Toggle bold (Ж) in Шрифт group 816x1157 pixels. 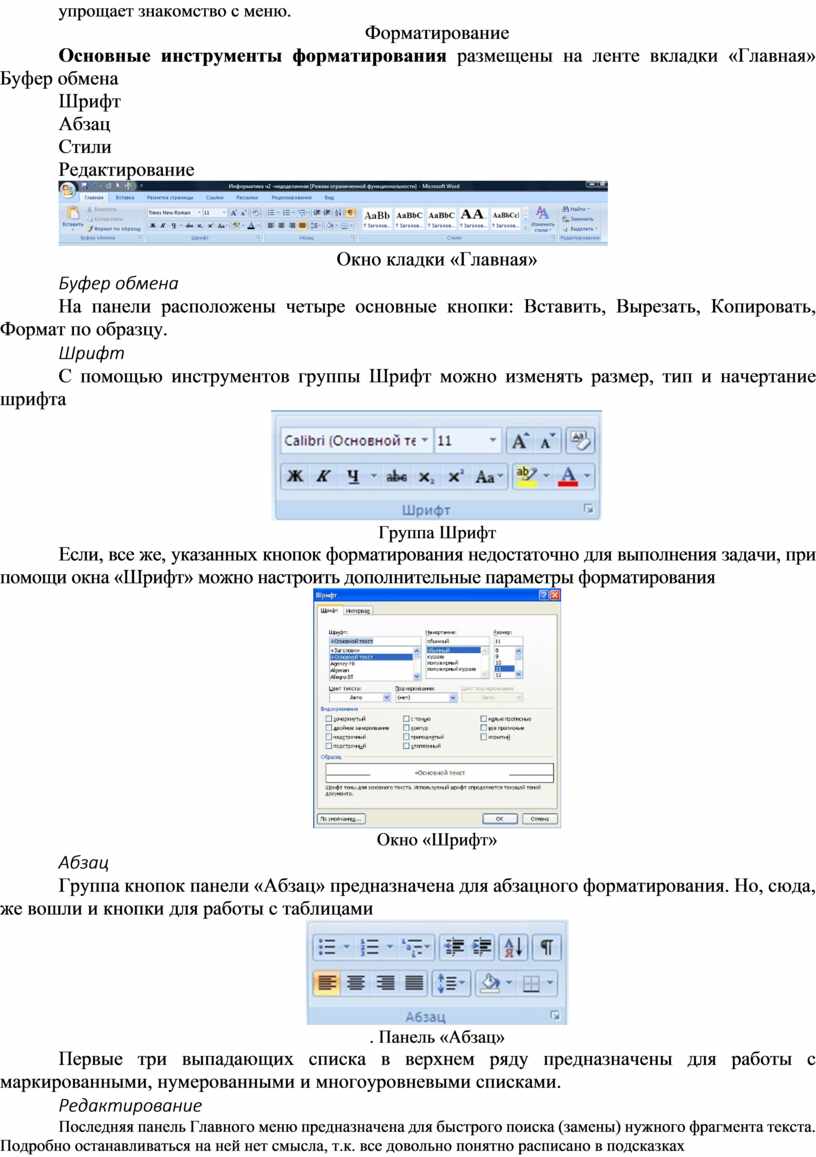pos(294,477)
